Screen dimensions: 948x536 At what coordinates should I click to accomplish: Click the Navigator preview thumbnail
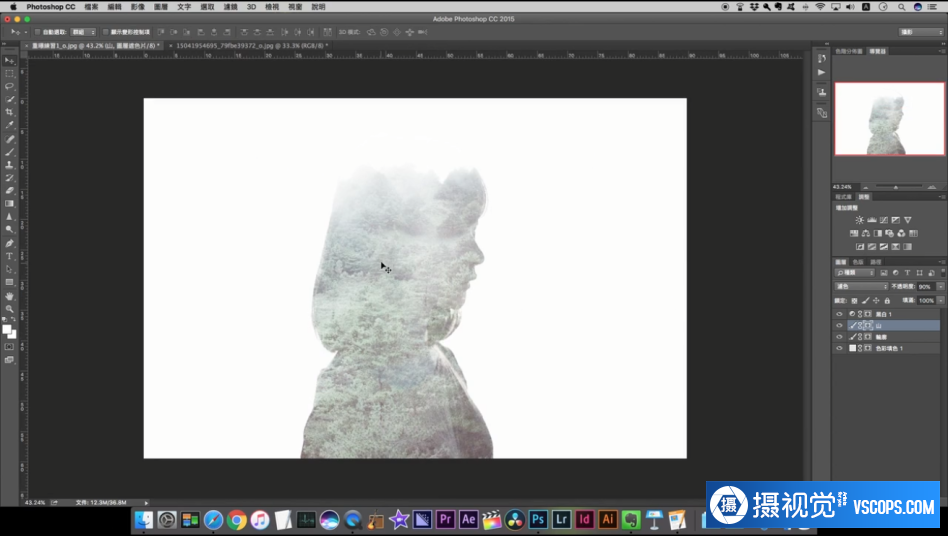[889, 119]
